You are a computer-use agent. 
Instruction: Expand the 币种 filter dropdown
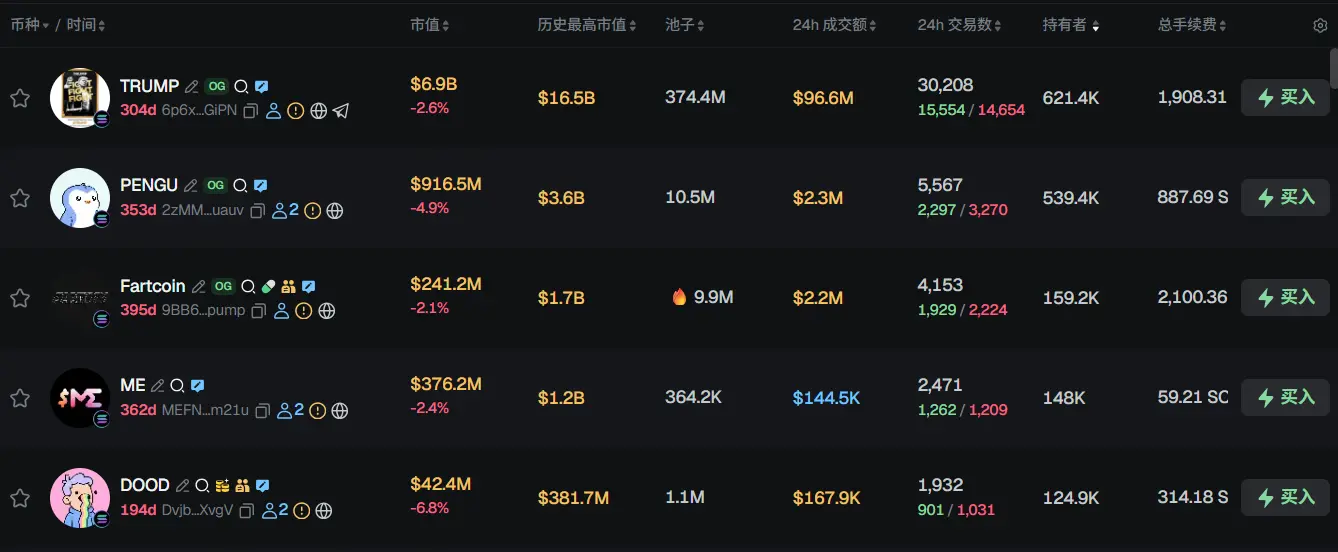[30, 25]
